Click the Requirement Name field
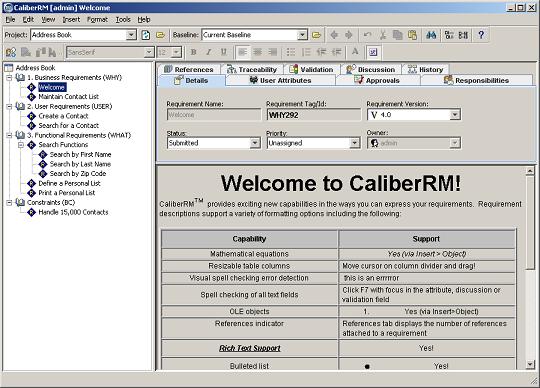Image resolution: width=540 pixels, height=388 pixels. pyautogui.click(x=214, y=115)
